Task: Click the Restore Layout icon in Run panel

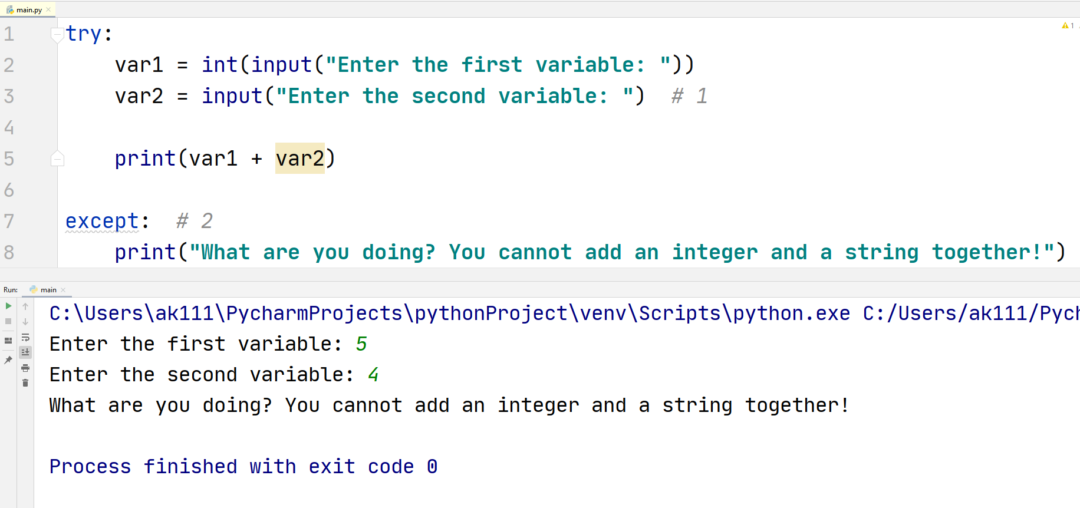Action: click(x=9, y=340)
